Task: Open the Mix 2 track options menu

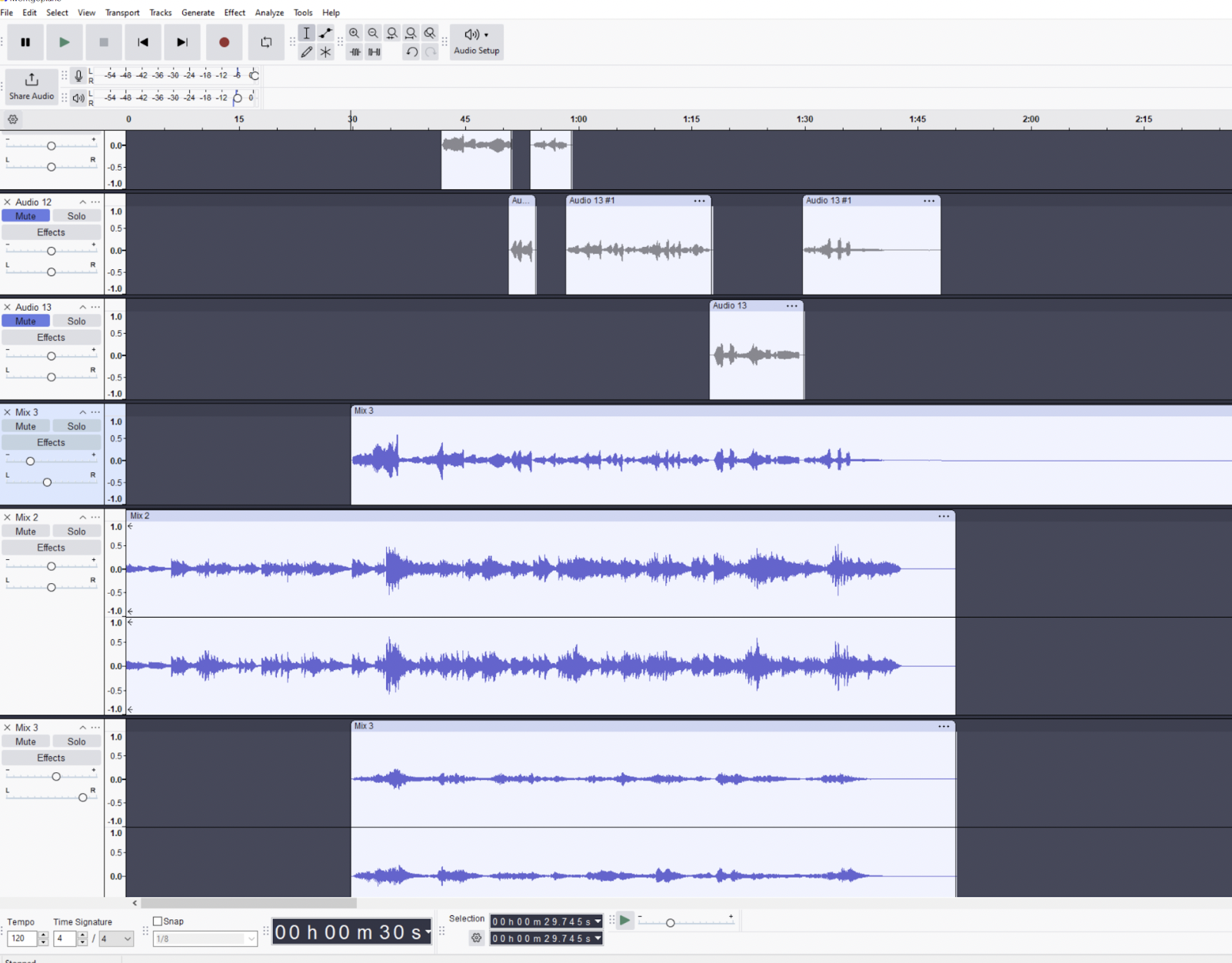Action: pos(95,518)
